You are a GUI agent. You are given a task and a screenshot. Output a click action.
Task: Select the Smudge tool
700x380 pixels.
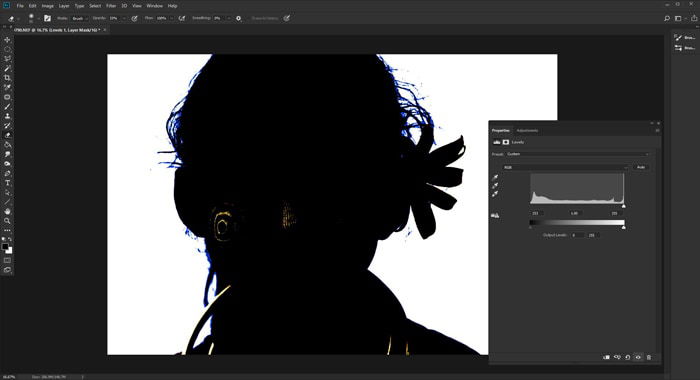[7, 154]
